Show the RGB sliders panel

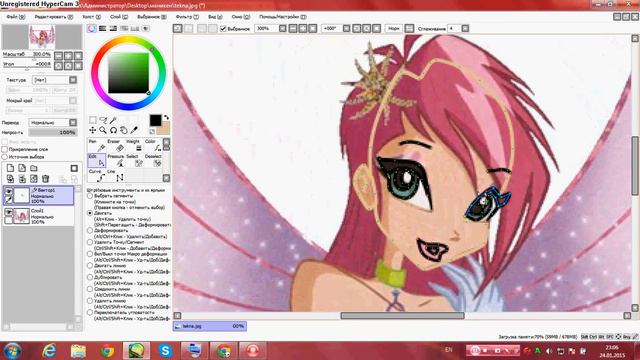[102, 28]
